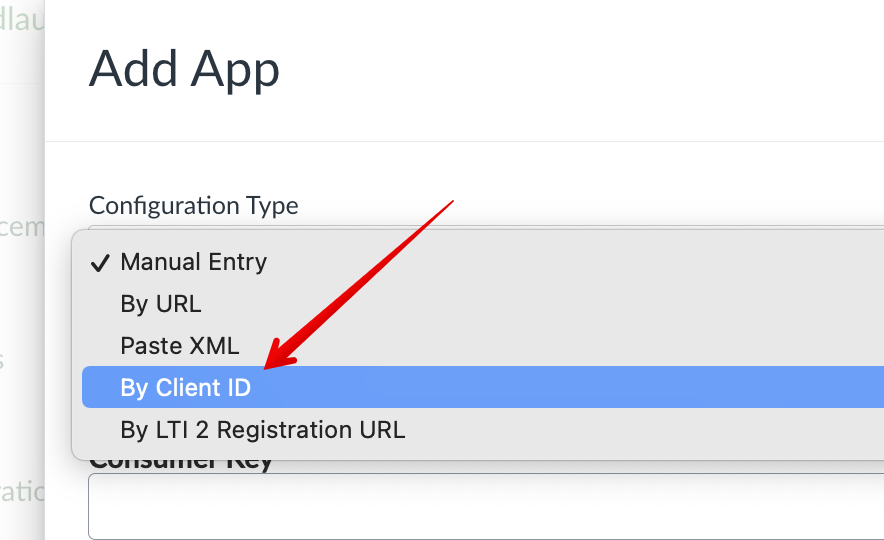
Task: Click the "Add App" dialog heading
Action: (x=184, y=70)
